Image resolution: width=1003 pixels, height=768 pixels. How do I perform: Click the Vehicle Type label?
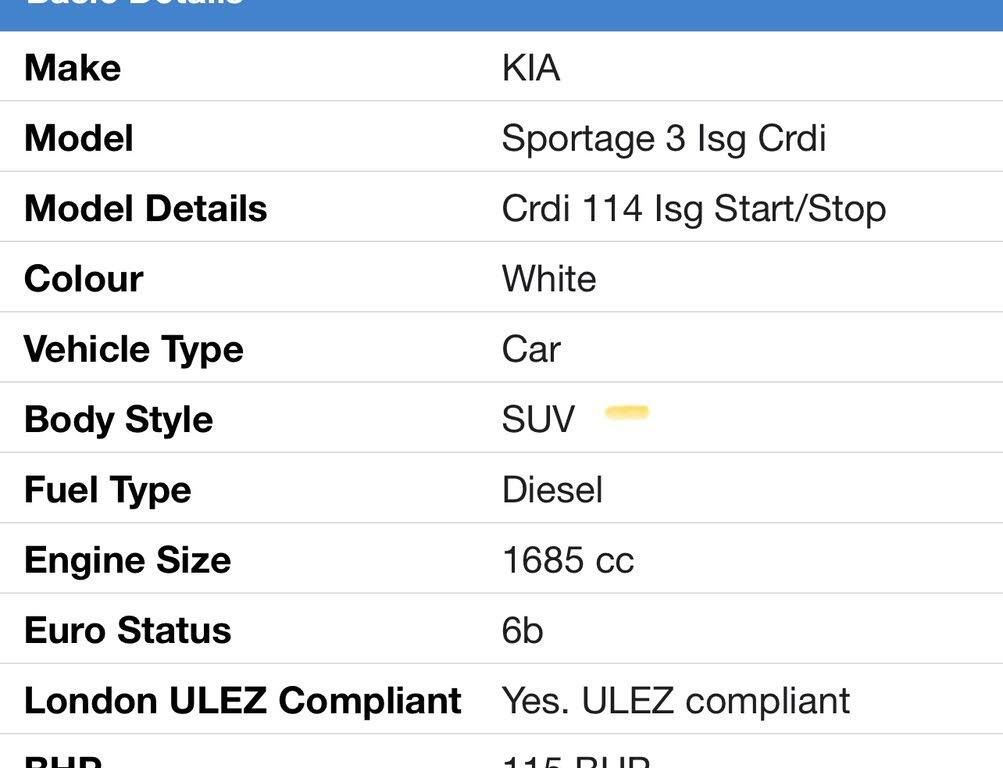(x=134, y=350)
